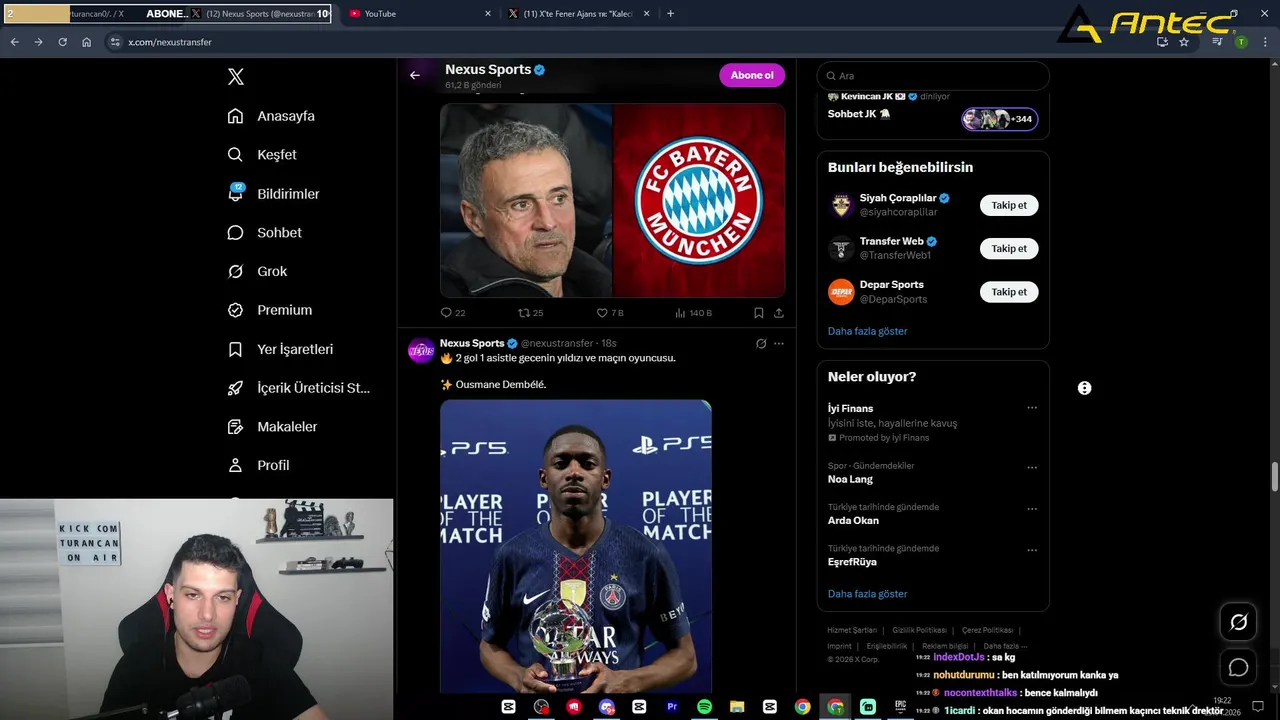The width and height of the screenshot is (1280, 720).
Task: Open the floating messages button
Action: click(1238, 667)
